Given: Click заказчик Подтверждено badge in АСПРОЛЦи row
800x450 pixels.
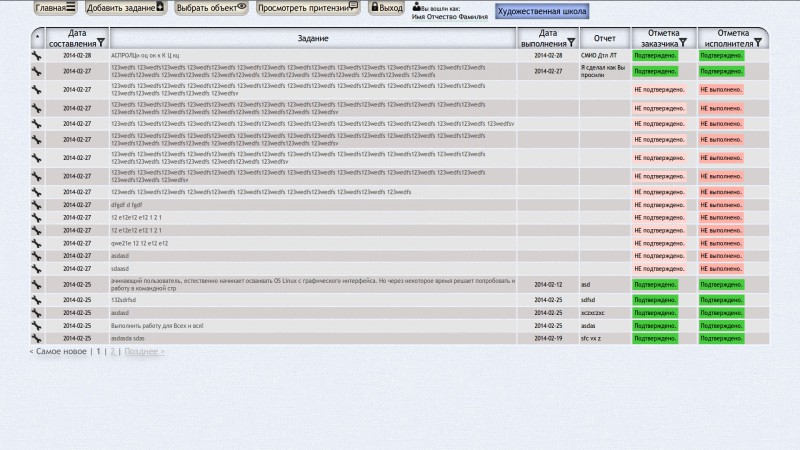Looking at the screenshot, I should click(x=655, y=56).
